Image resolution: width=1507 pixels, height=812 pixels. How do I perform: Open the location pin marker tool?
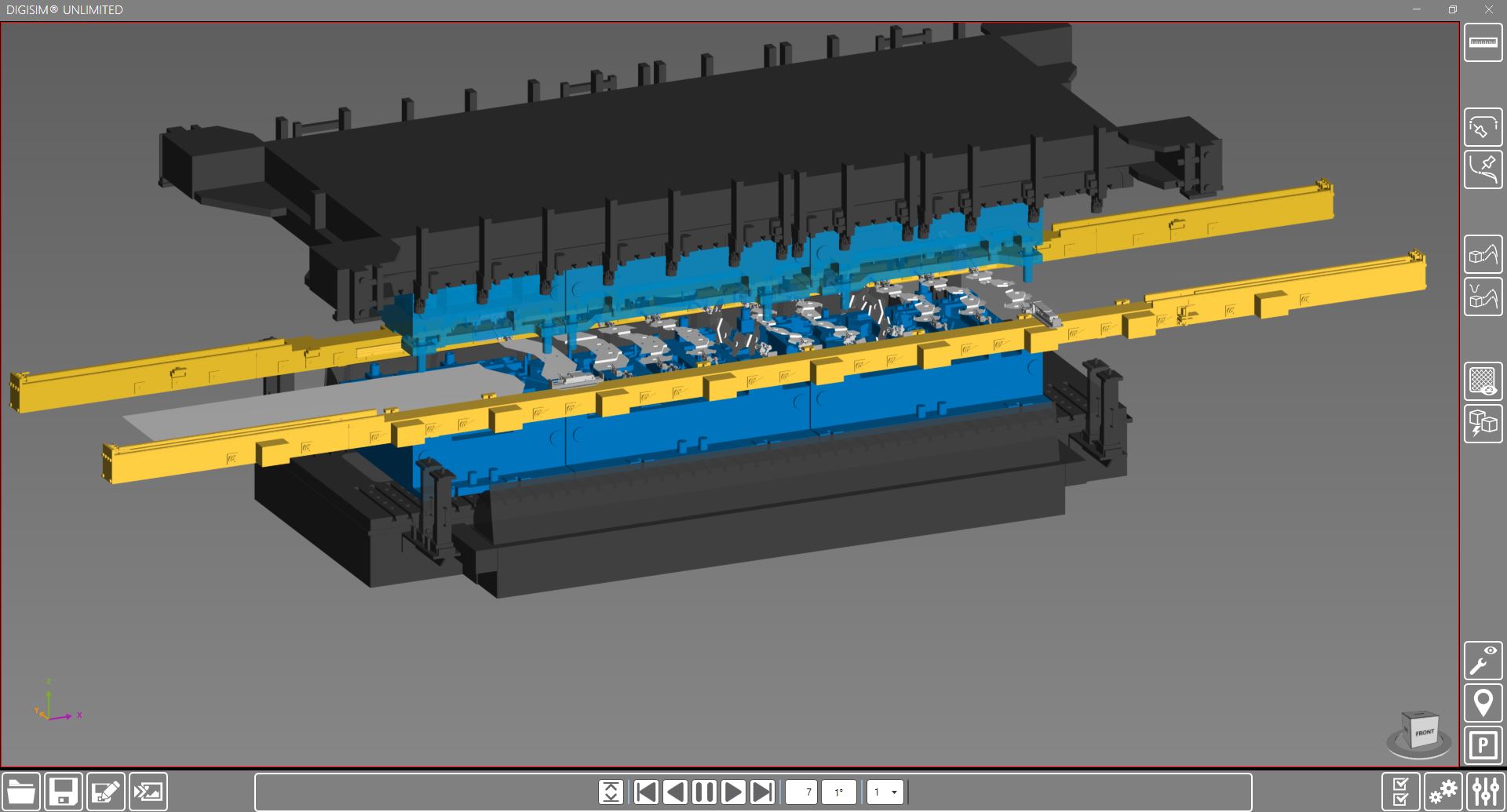(1483, 703)
